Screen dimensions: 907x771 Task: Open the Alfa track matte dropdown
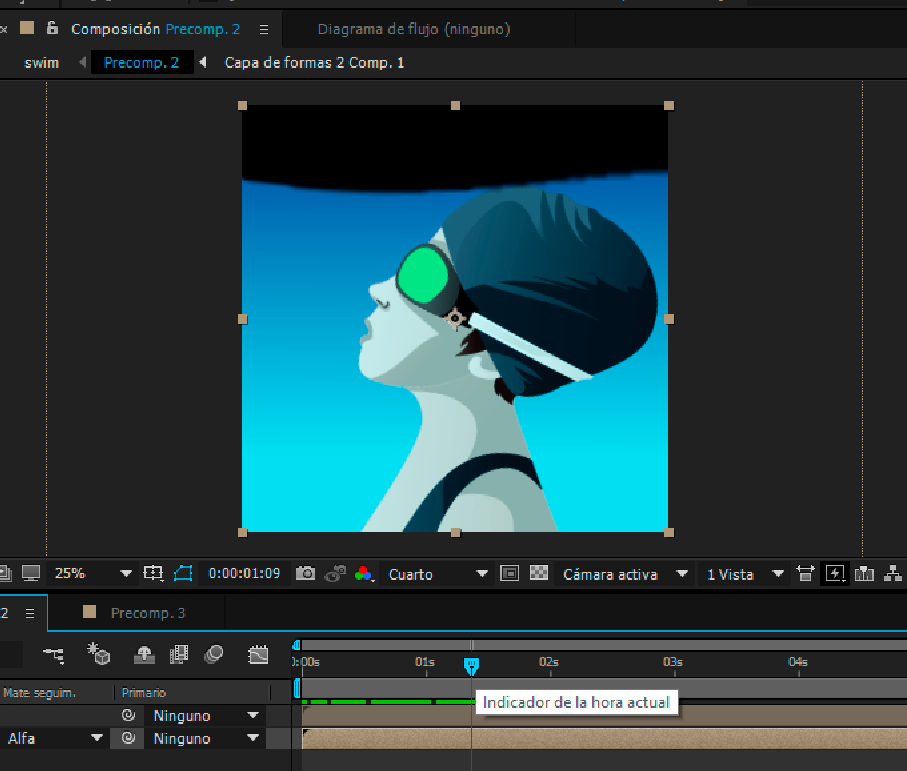click(x=55, y=739)
